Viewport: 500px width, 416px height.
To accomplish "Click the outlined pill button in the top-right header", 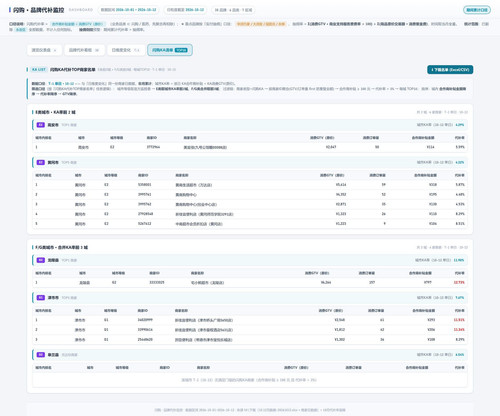I will [x=477, y=10].
